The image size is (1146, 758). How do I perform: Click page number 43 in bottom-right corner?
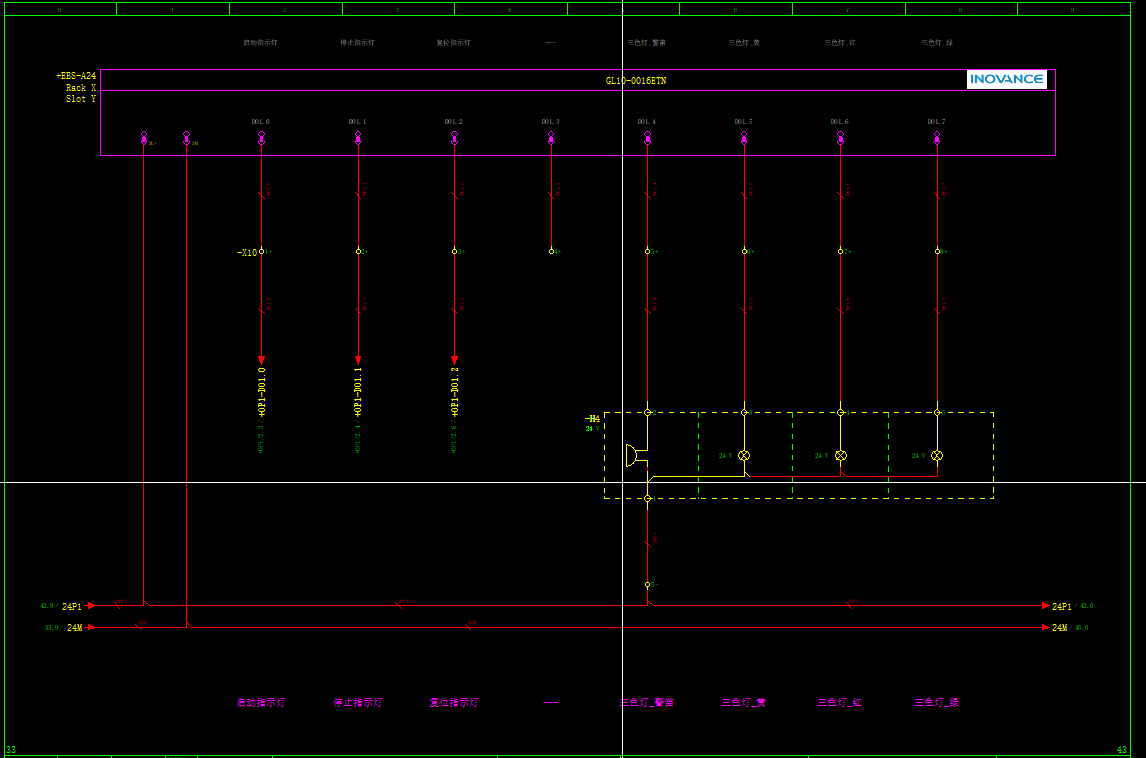1122,749
